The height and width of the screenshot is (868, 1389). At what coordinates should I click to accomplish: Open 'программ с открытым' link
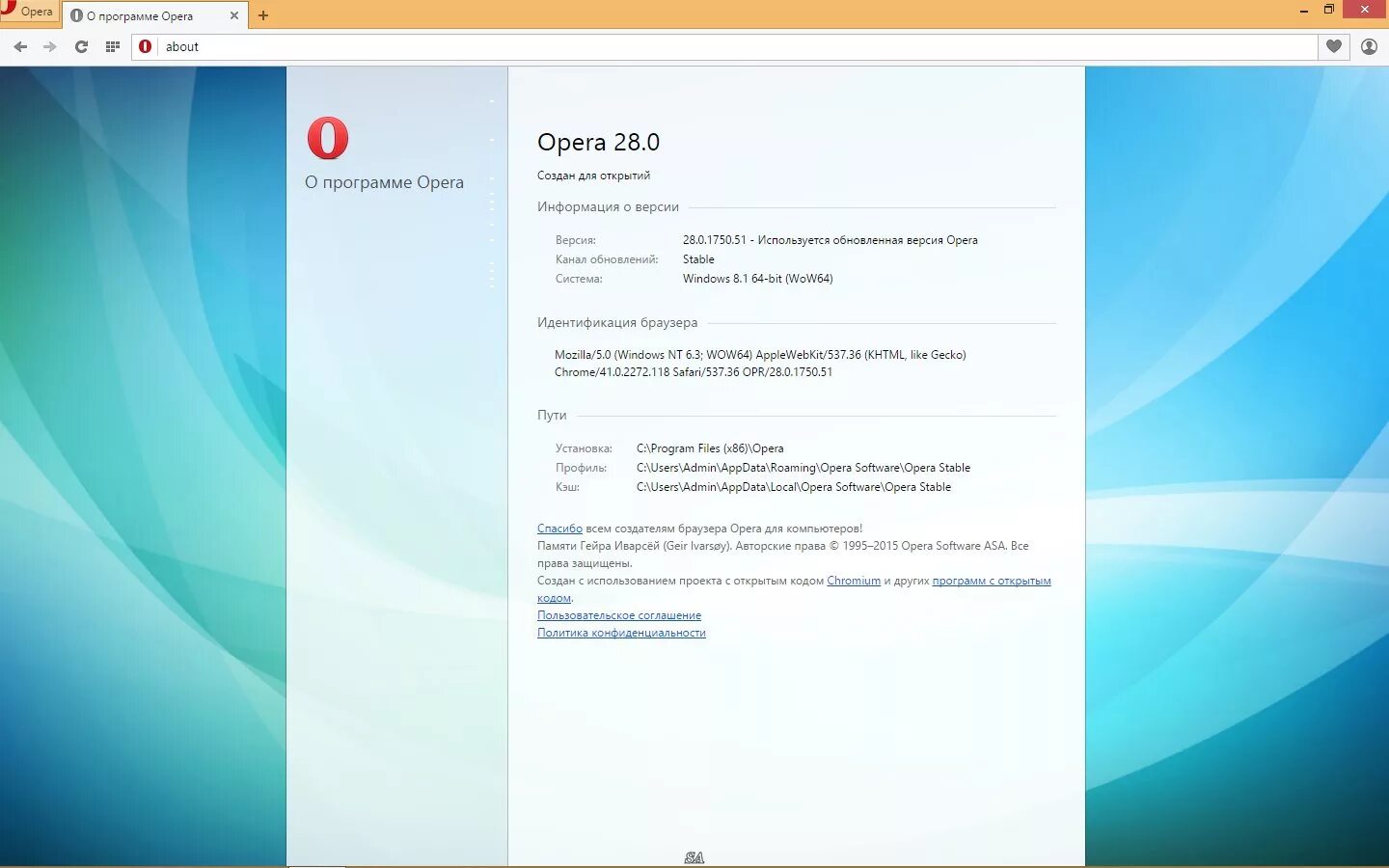click(992, 581)
